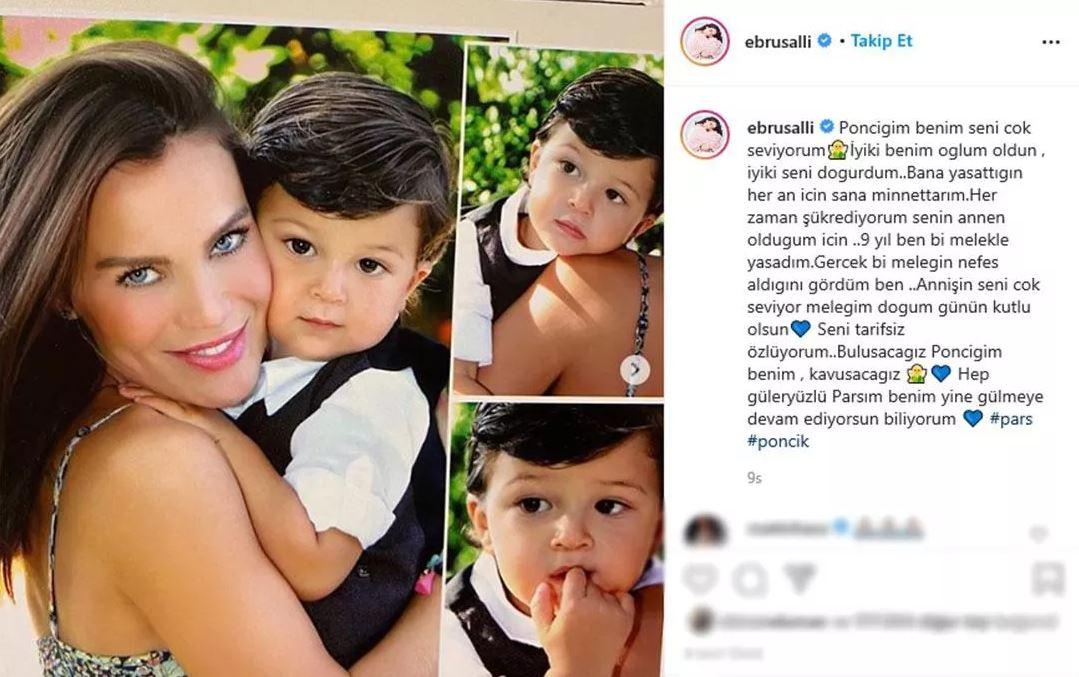Open the three-dot more options menu
1079x677 pixels.
[1051, 42]
